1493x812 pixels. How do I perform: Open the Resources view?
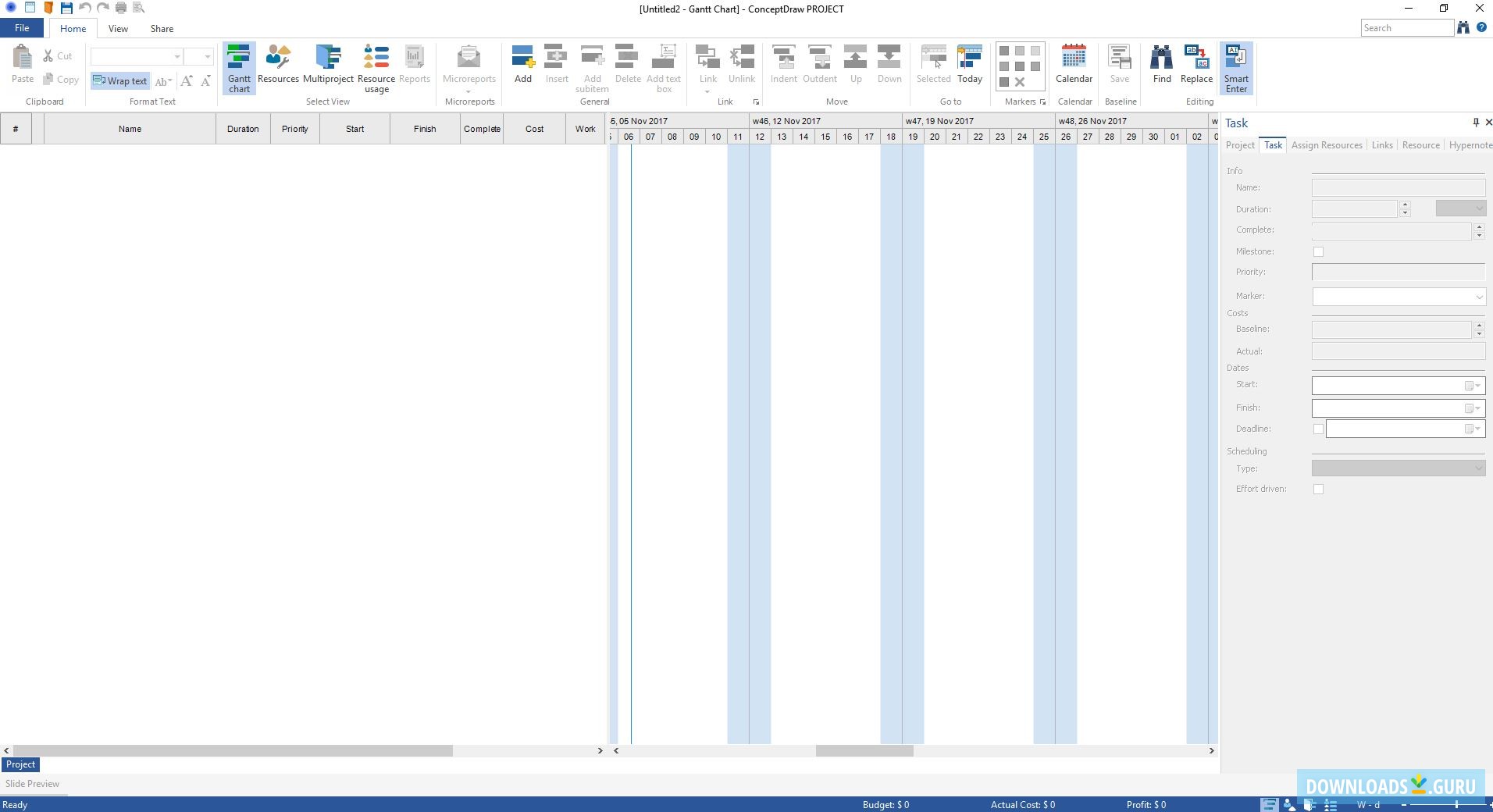pos(278,64)
